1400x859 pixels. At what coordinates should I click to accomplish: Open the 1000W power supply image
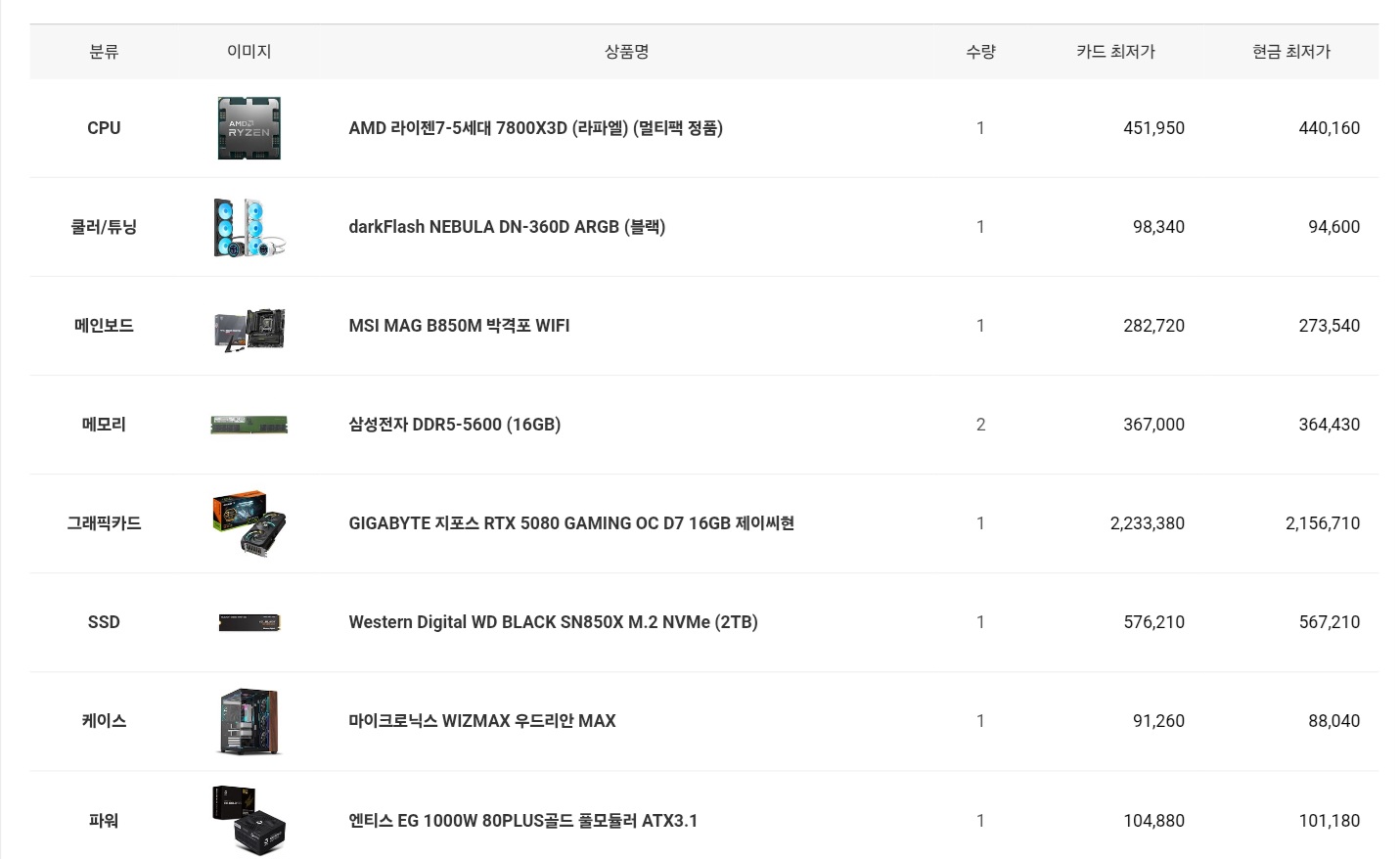coord(248,820)
